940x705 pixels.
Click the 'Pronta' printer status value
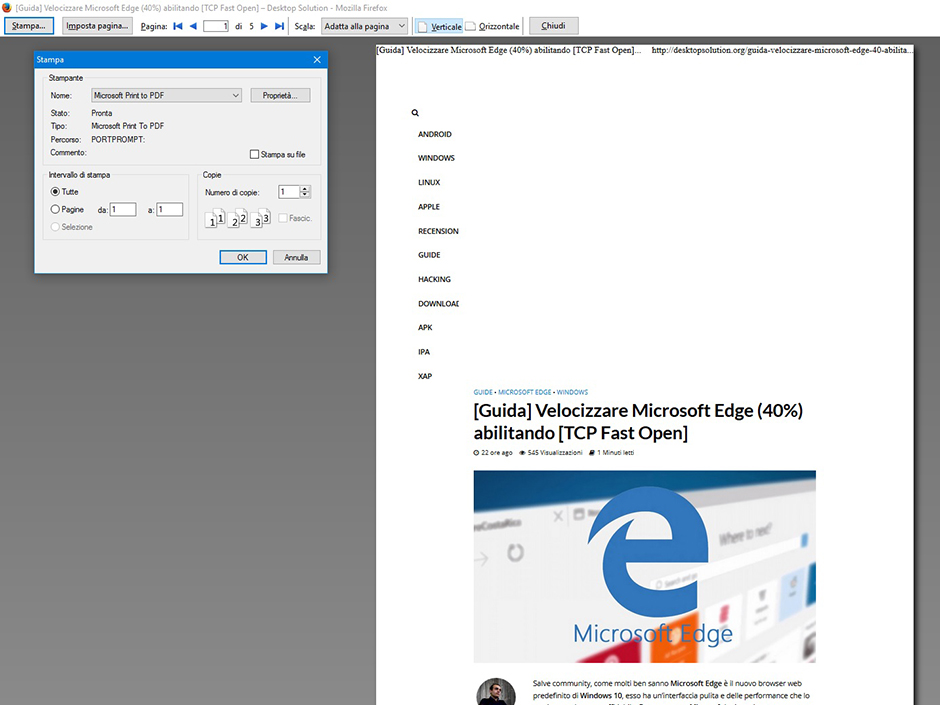(x=101, y=113)
